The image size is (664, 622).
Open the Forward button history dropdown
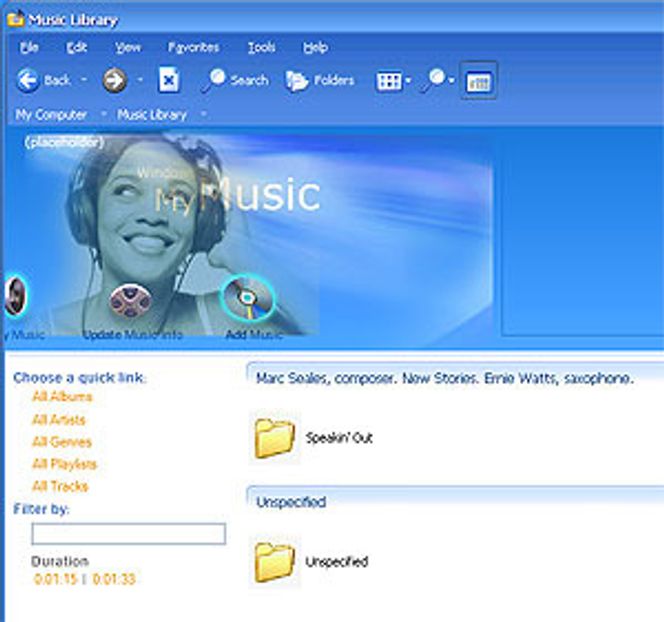(x=140, y=79)
